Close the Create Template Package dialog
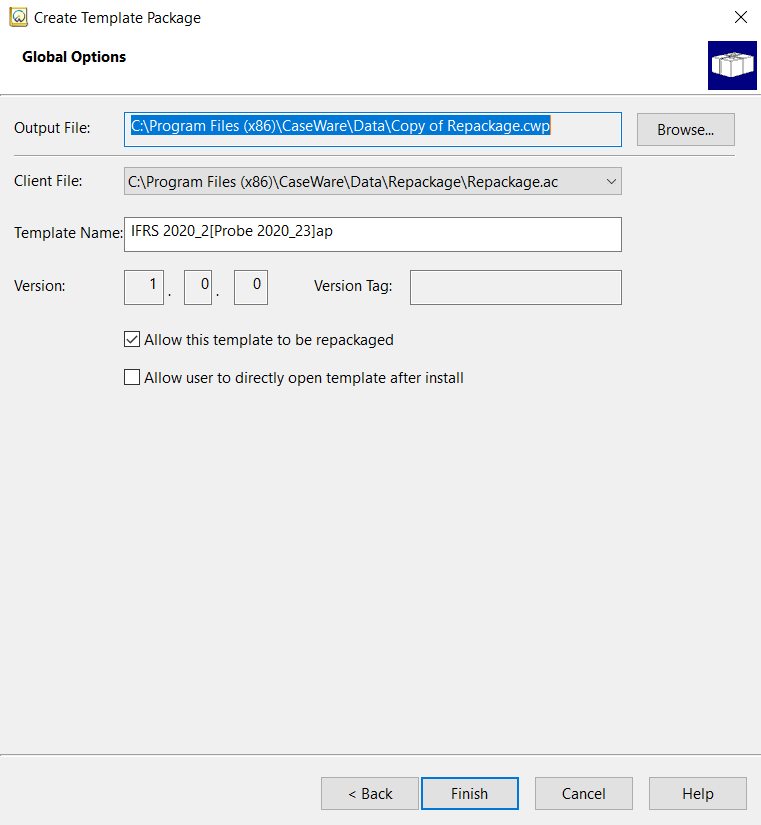This screenshot has width=761, height=825. click(740, 17)
